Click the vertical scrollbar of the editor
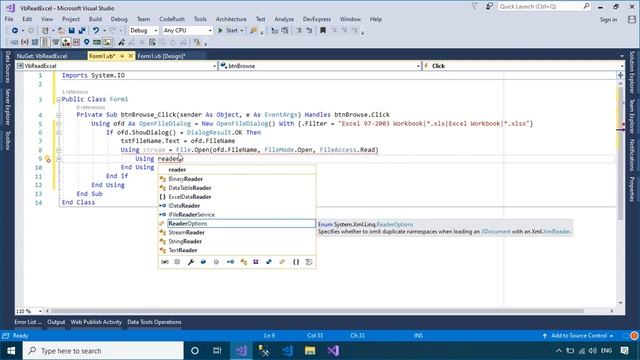 [x=620, y=153]
